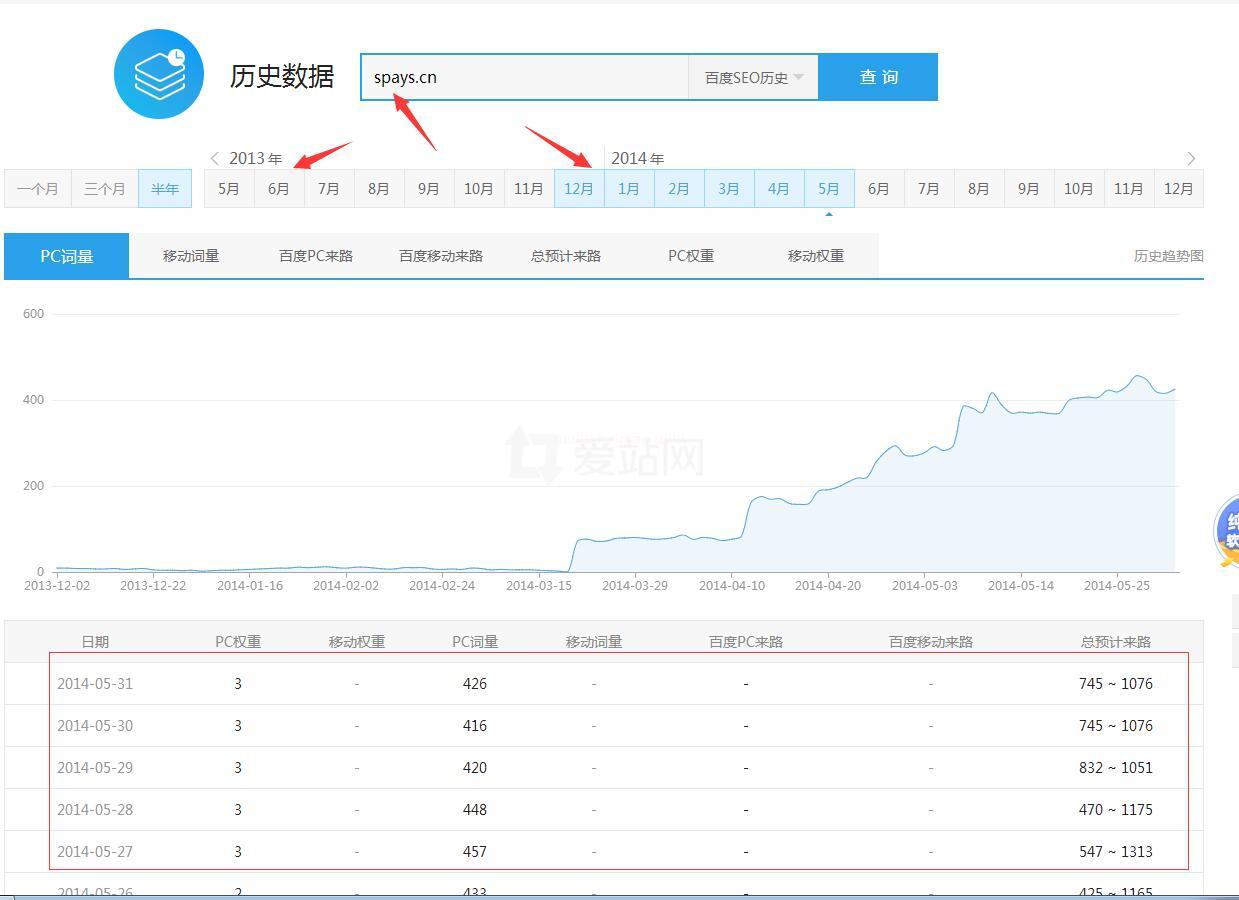
Task: Open the 总预计来路 tab
Action: point(566,256)
